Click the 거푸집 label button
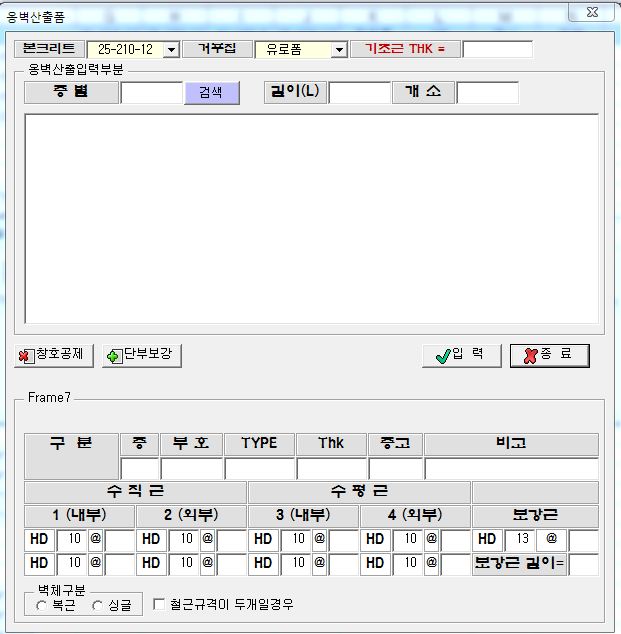 tap(218, 49)
